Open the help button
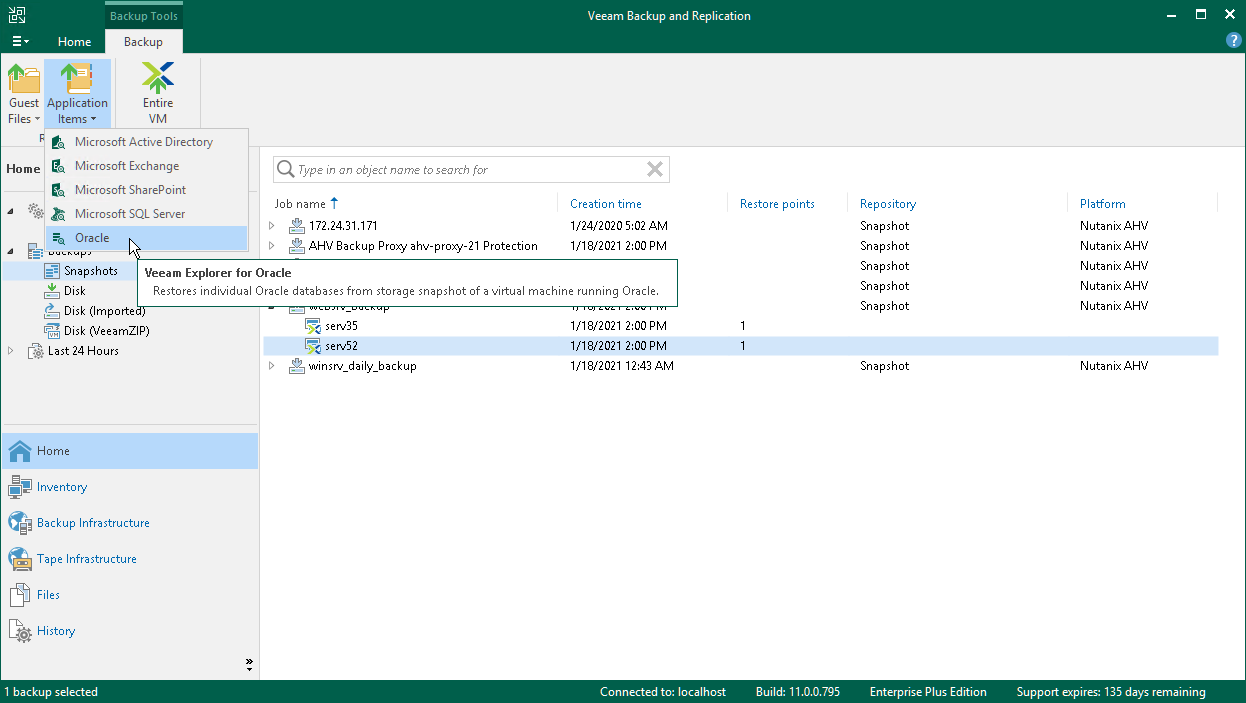 coord(1234,41)
